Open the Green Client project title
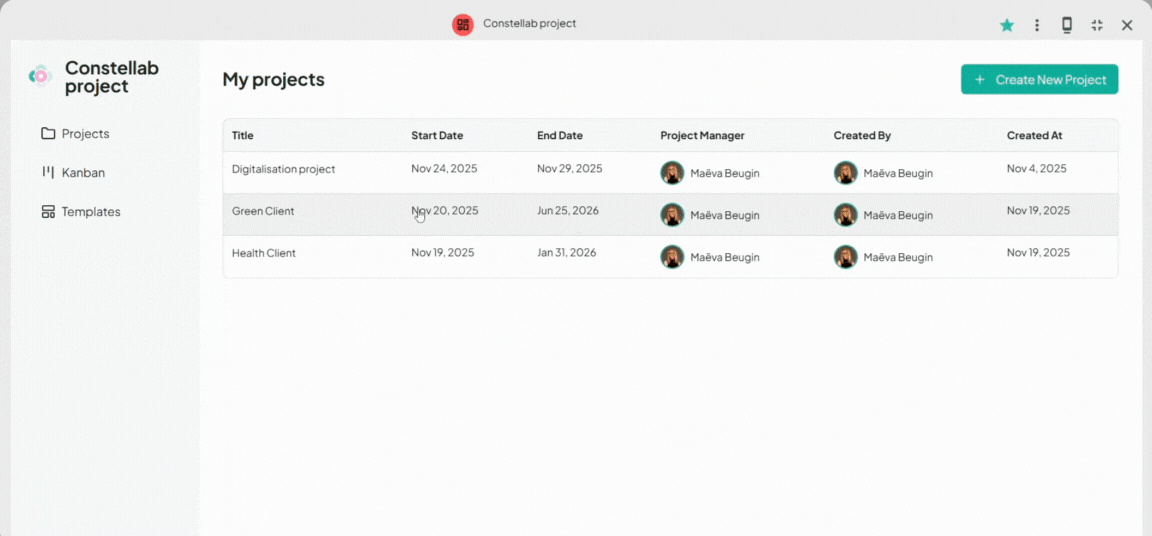 [263, 211]
